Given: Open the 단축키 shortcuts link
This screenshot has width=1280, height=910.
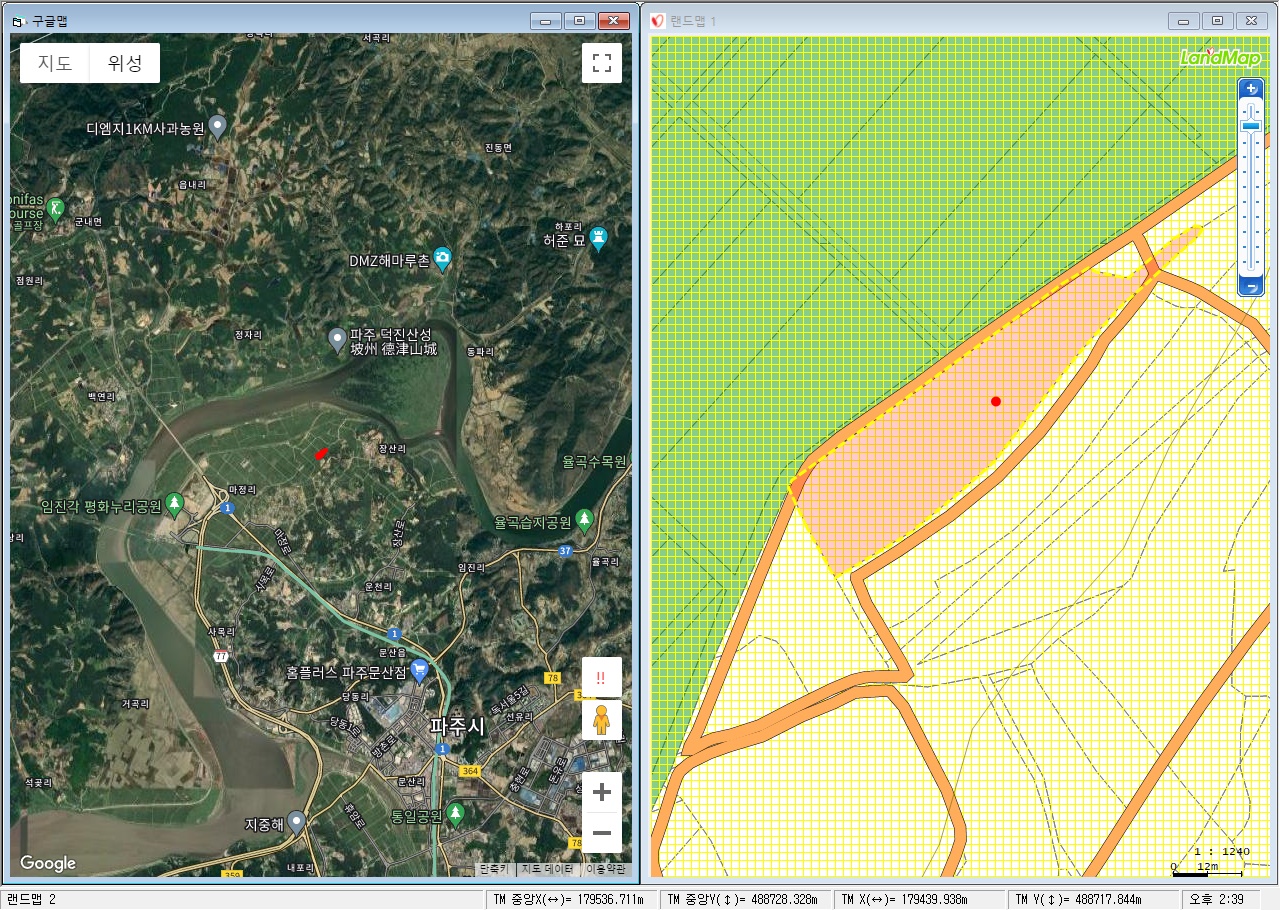Looking at the screenshot, I should pyautogui.click(x=494, y=869).
